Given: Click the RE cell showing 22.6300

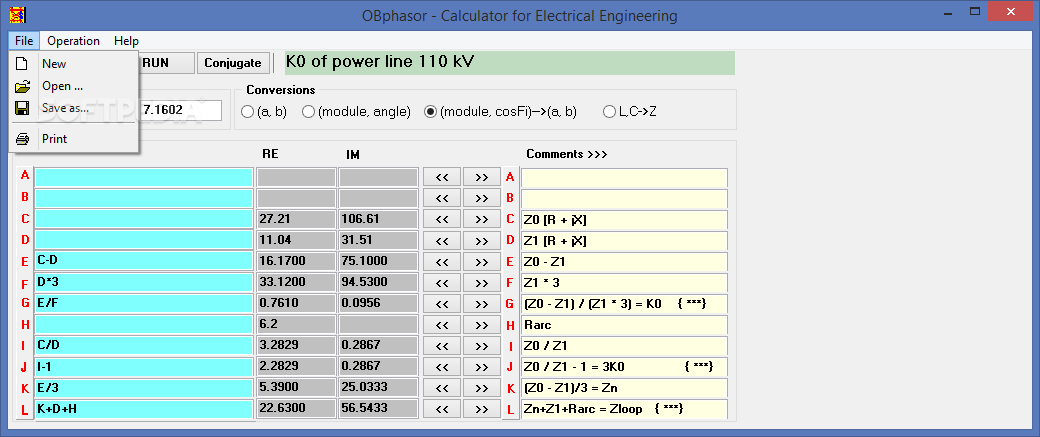Looking at the screenshot, I should 296,409.
